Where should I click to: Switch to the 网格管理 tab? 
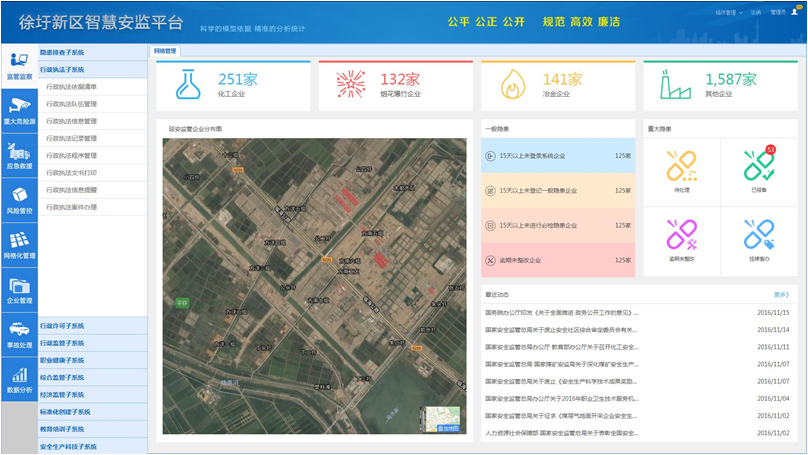click(165, 51)
